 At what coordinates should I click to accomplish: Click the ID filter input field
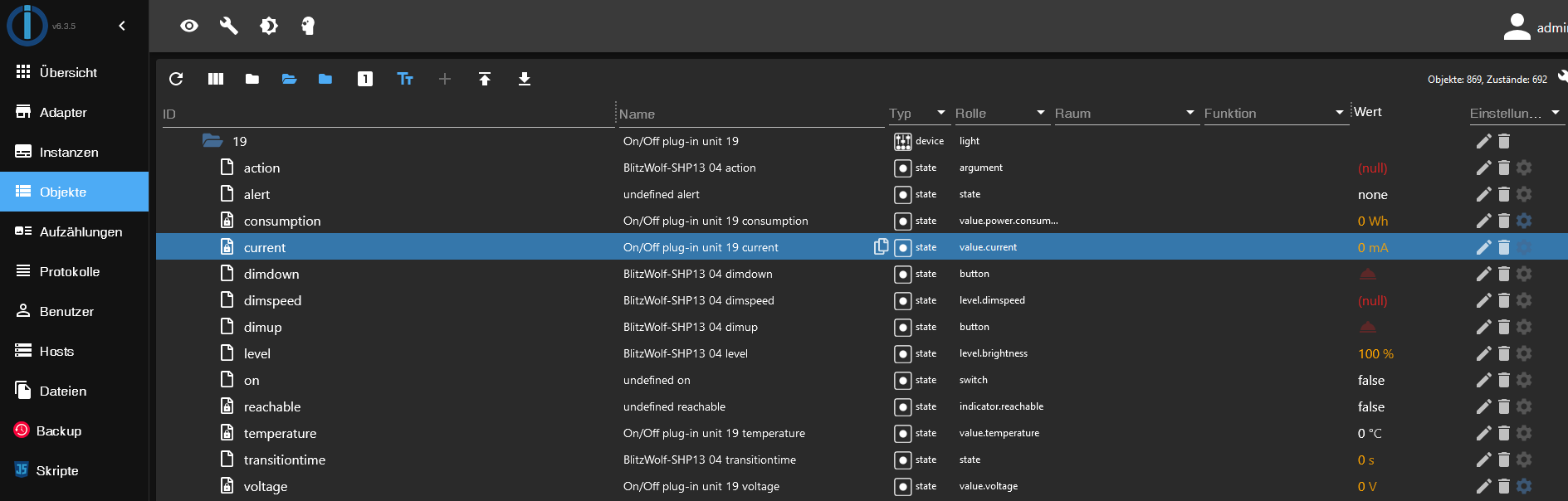[x=388, y=114]
